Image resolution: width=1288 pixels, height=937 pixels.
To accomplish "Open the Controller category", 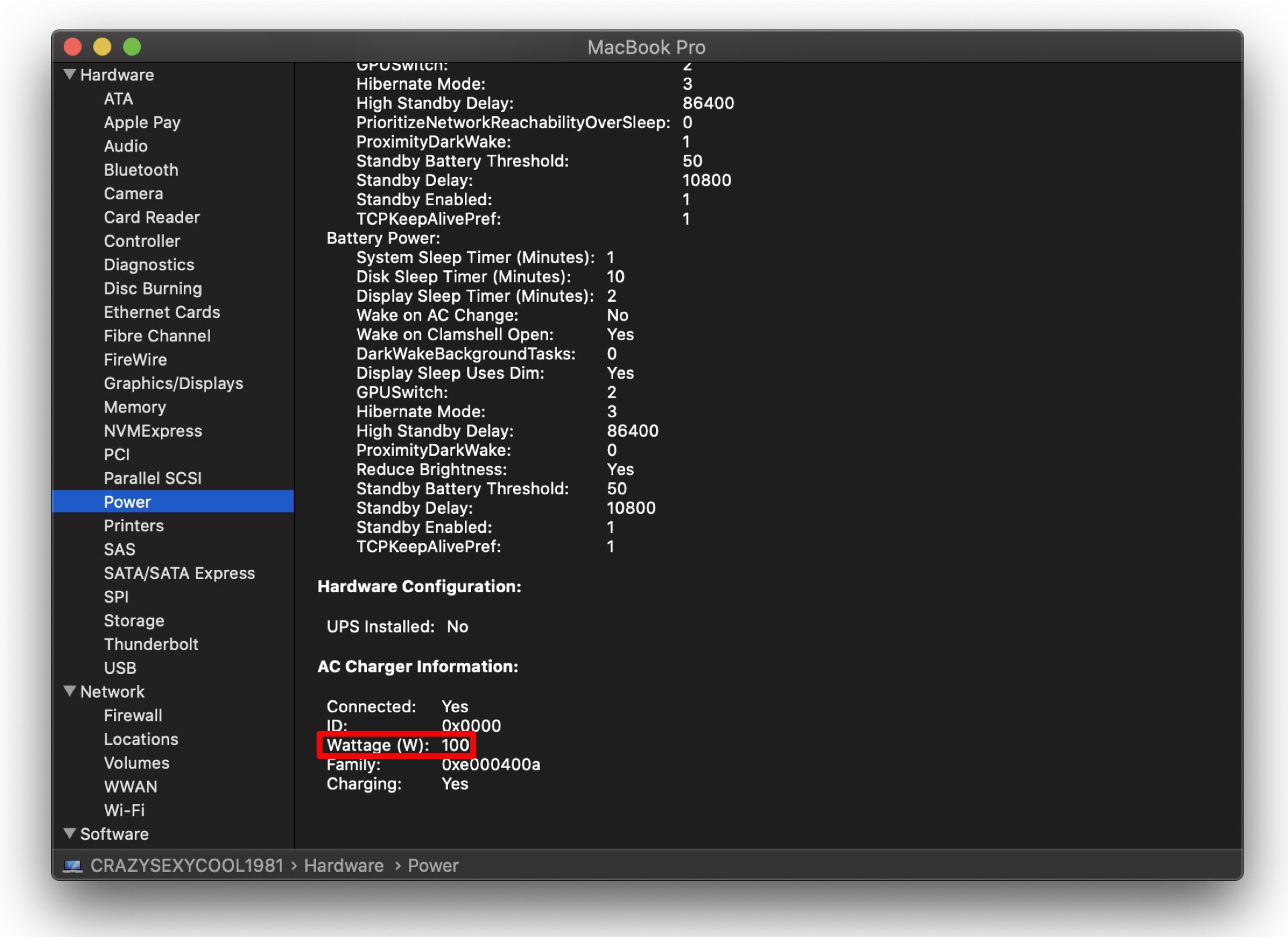I will (x=142, y=241).
